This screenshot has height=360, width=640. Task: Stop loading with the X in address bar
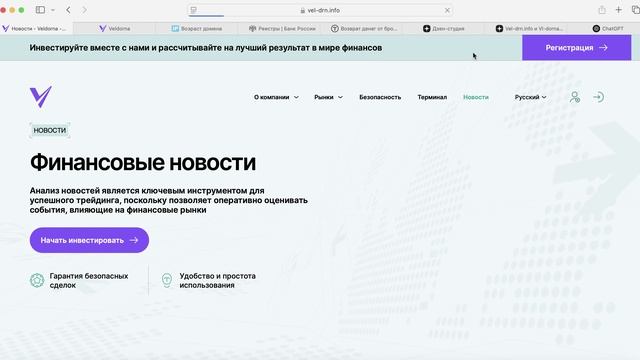(447, 10)
